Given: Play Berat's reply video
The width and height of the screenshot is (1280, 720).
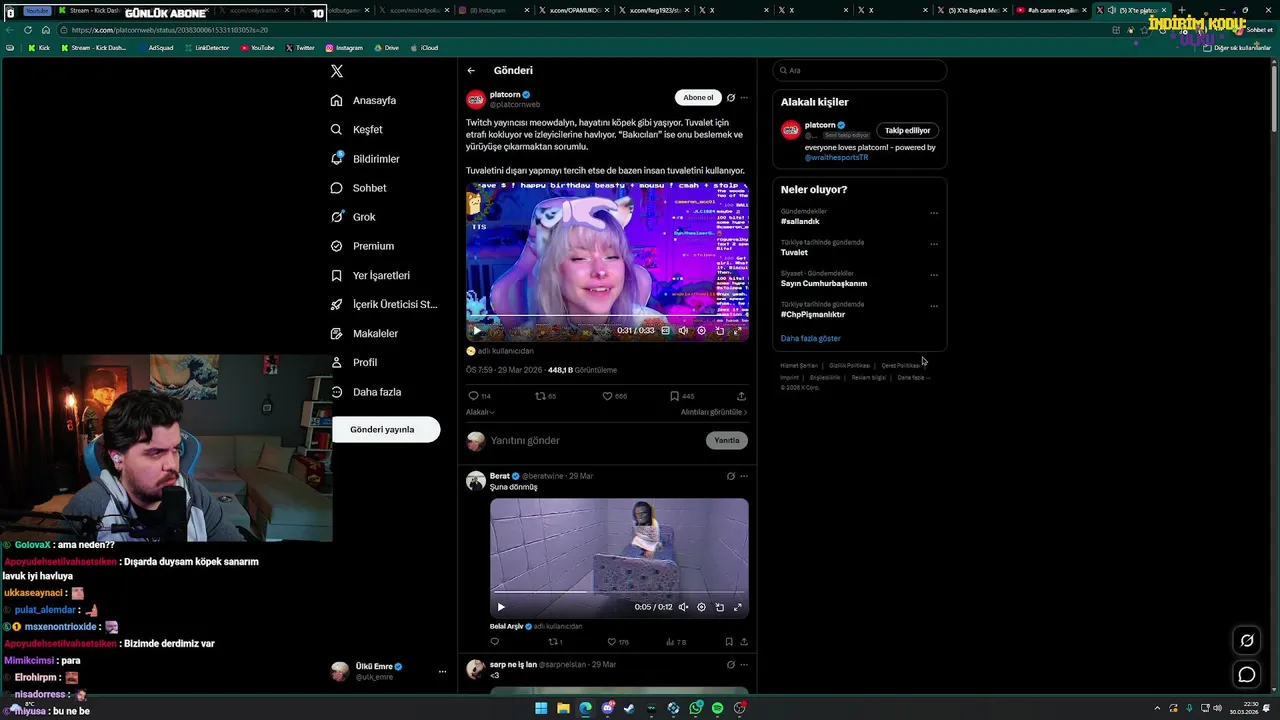Looking at the screenshot, I should point(501,607).
